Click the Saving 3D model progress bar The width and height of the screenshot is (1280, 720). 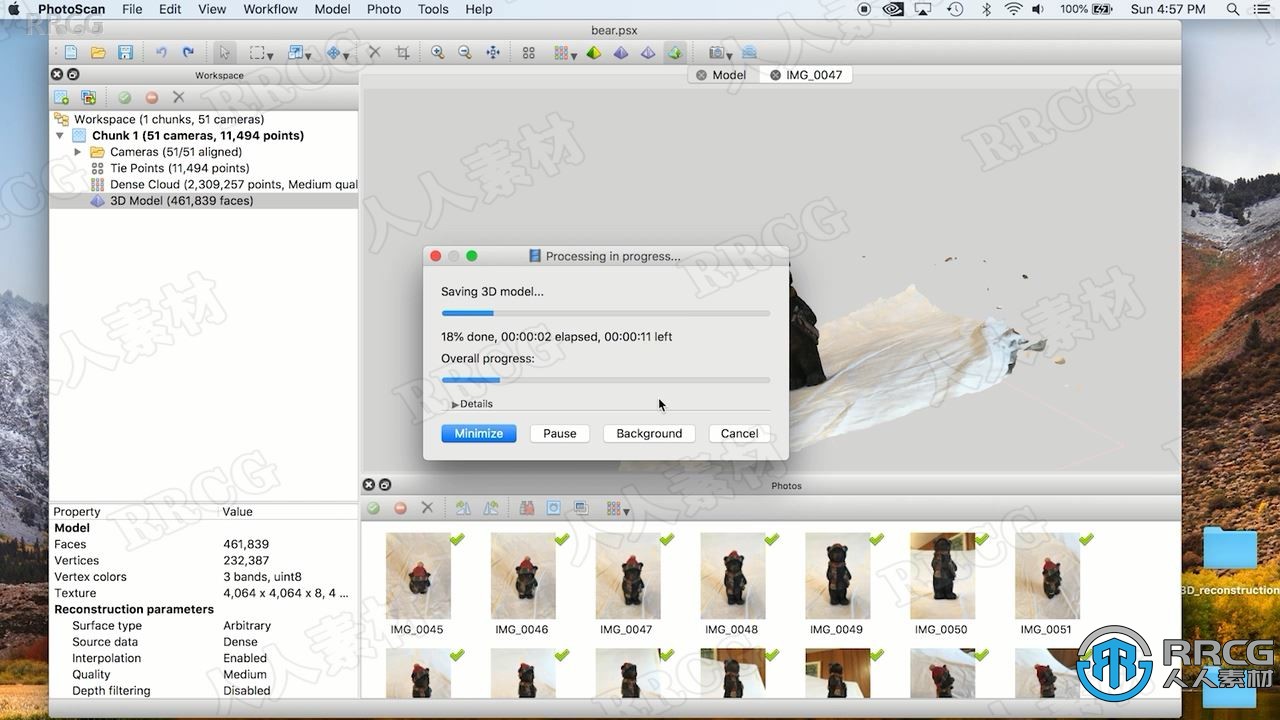606,314
